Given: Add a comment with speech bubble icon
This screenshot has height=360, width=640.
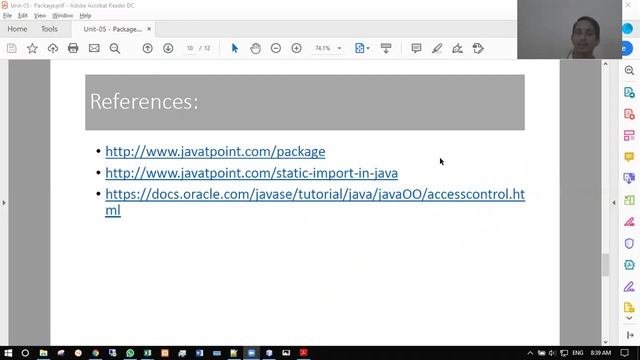Looking at the screenshot, I should [x=416, y=48].
